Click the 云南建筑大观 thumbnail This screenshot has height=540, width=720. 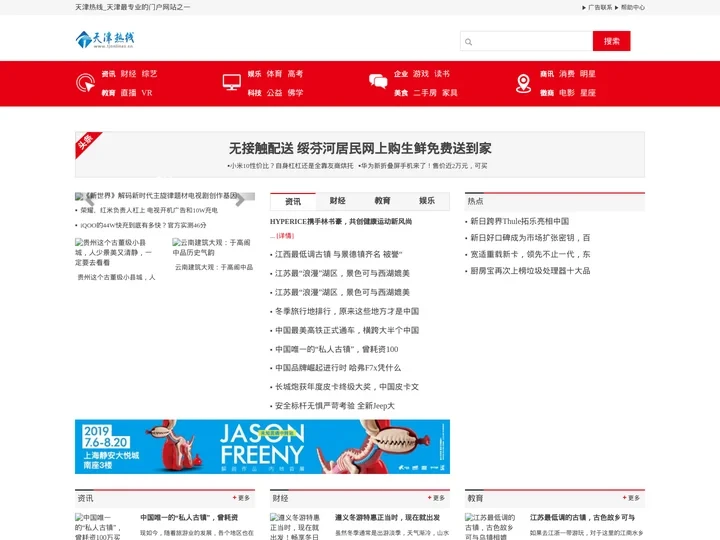[213, 247]
